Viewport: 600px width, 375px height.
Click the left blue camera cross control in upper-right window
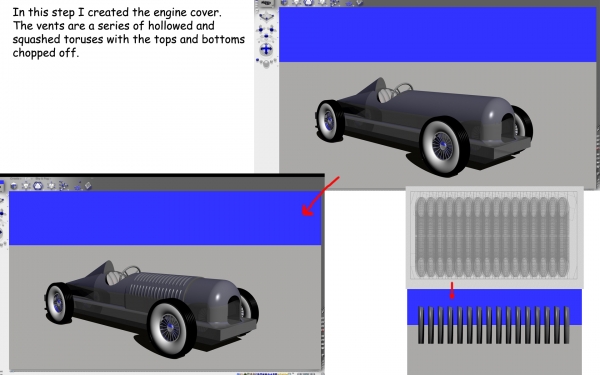(261, 29)
